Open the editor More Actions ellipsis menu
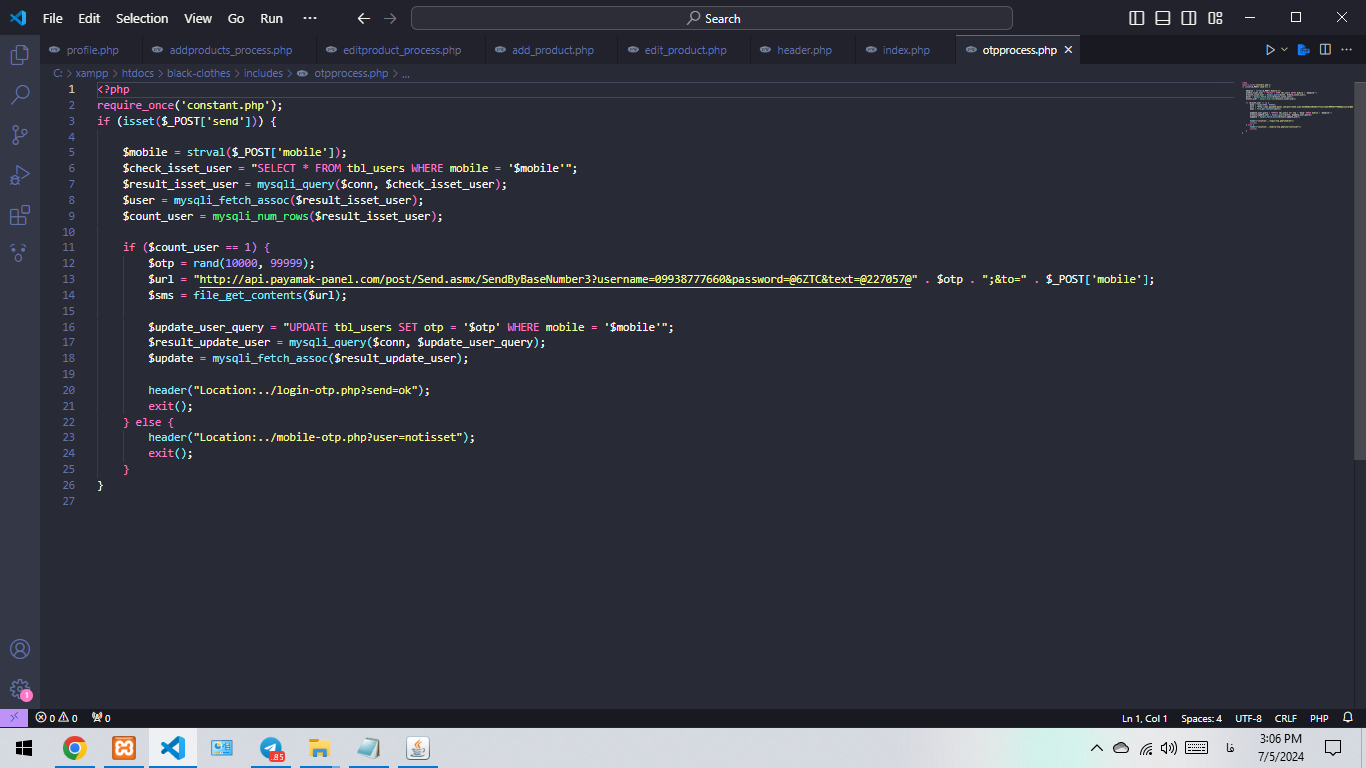The image size is (1366, 768). point(1347,50)
